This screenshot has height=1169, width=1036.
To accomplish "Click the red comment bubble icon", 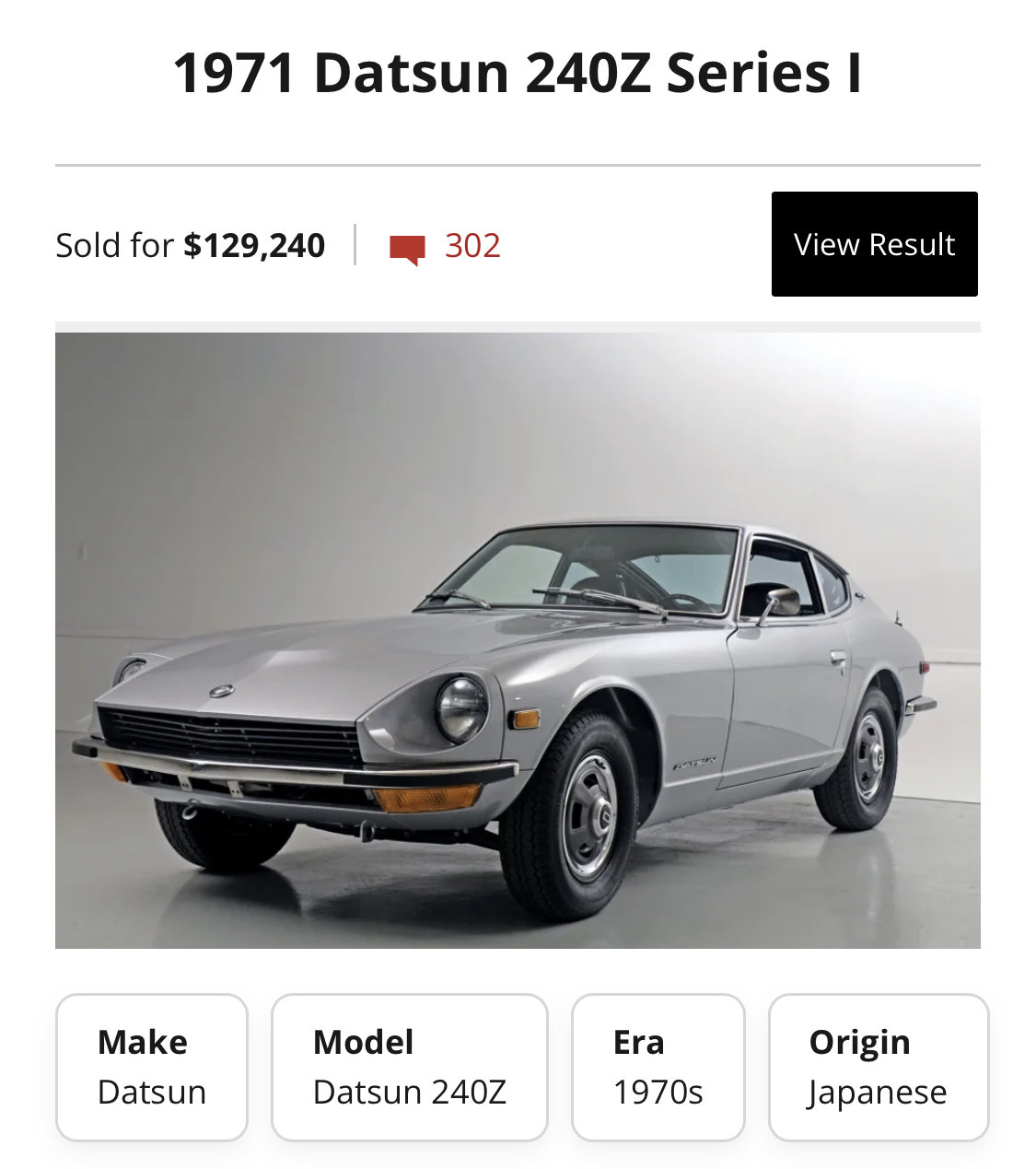I will tap(407, 249).
